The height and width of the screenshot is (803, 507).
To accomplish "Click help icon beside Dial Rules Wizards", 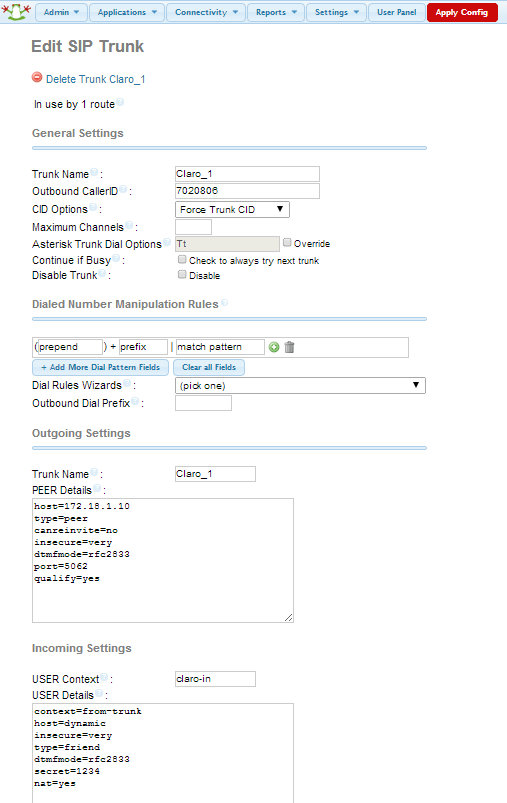I will 127,383.
